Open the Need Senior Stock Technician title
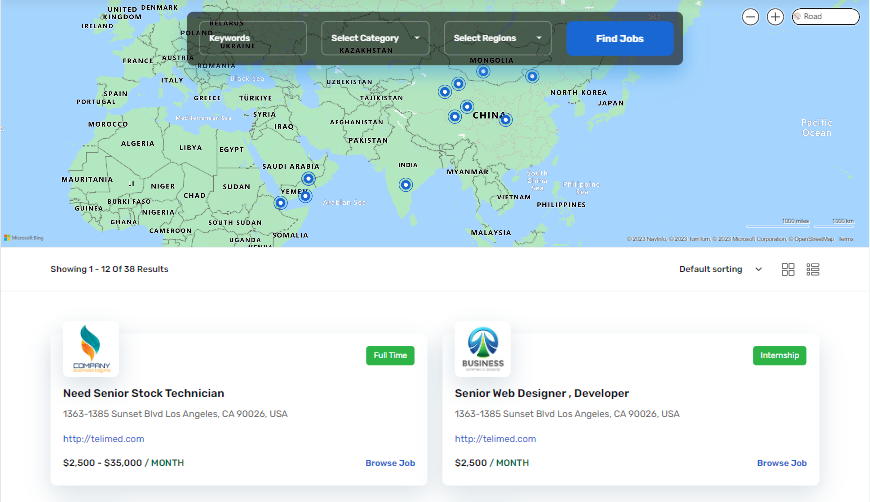The height and width of the screenshot is (502, 870). 143,393
